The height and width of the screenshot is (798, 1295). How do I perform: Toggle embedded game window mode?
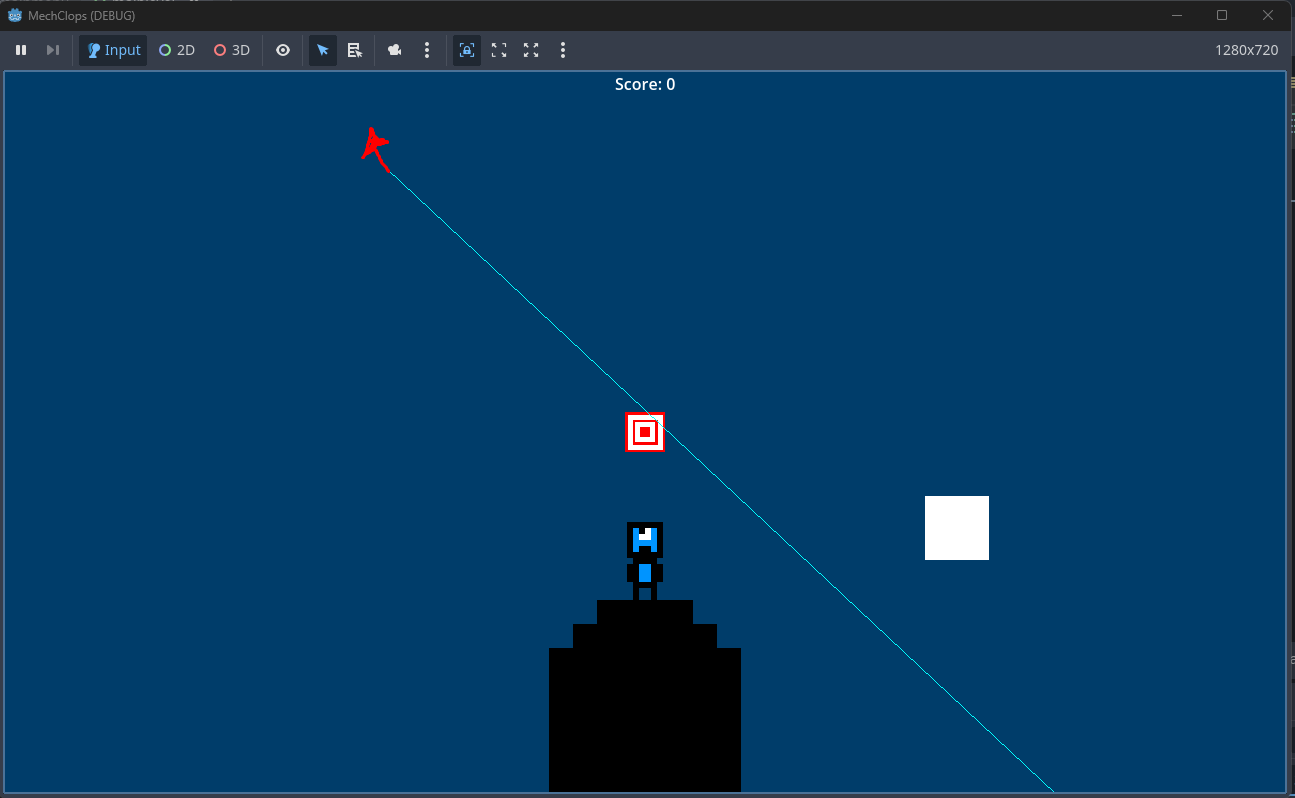point(467,50)
